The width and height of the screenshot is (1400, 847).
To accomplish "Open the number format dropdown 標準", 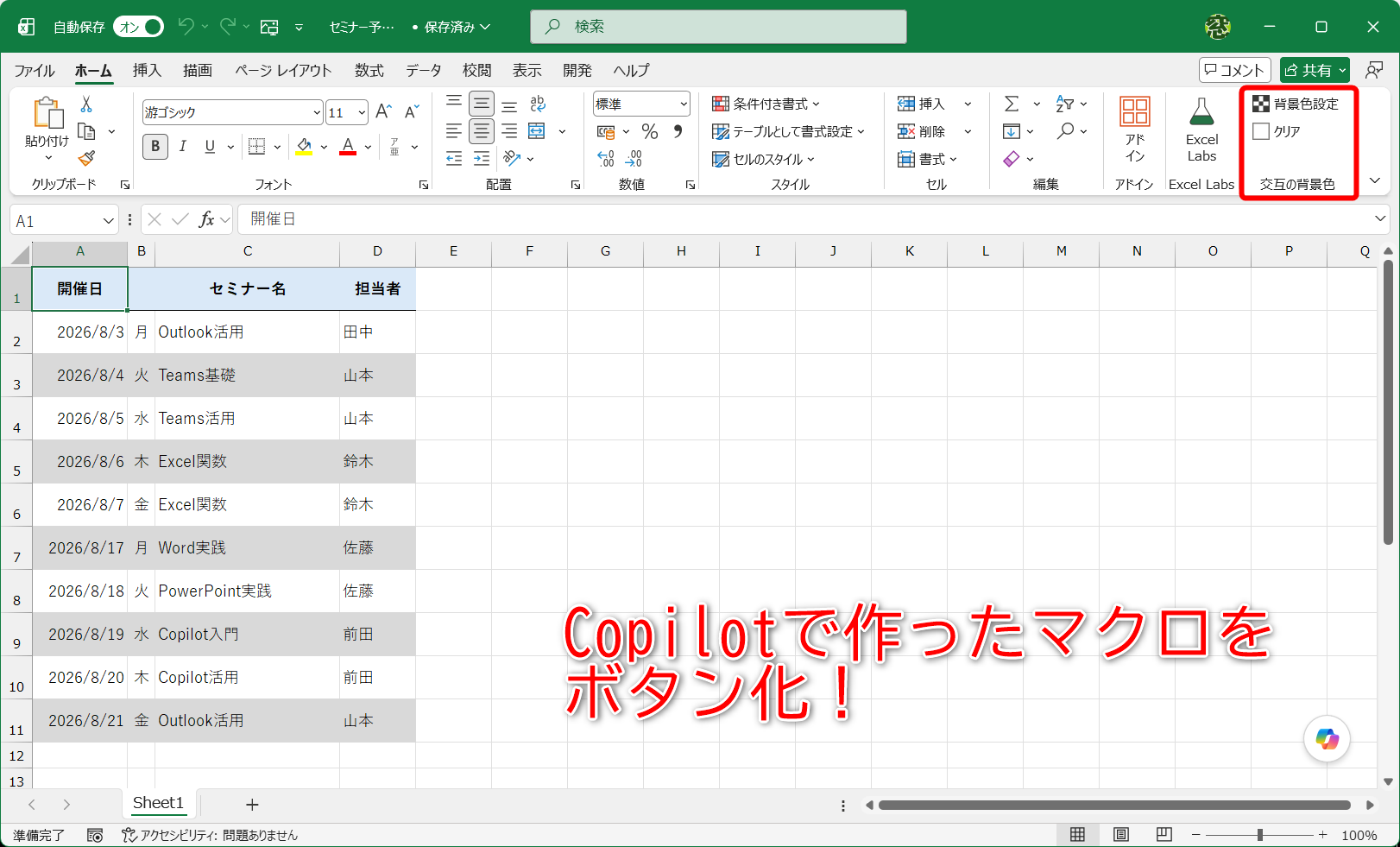I will [684, 104].
